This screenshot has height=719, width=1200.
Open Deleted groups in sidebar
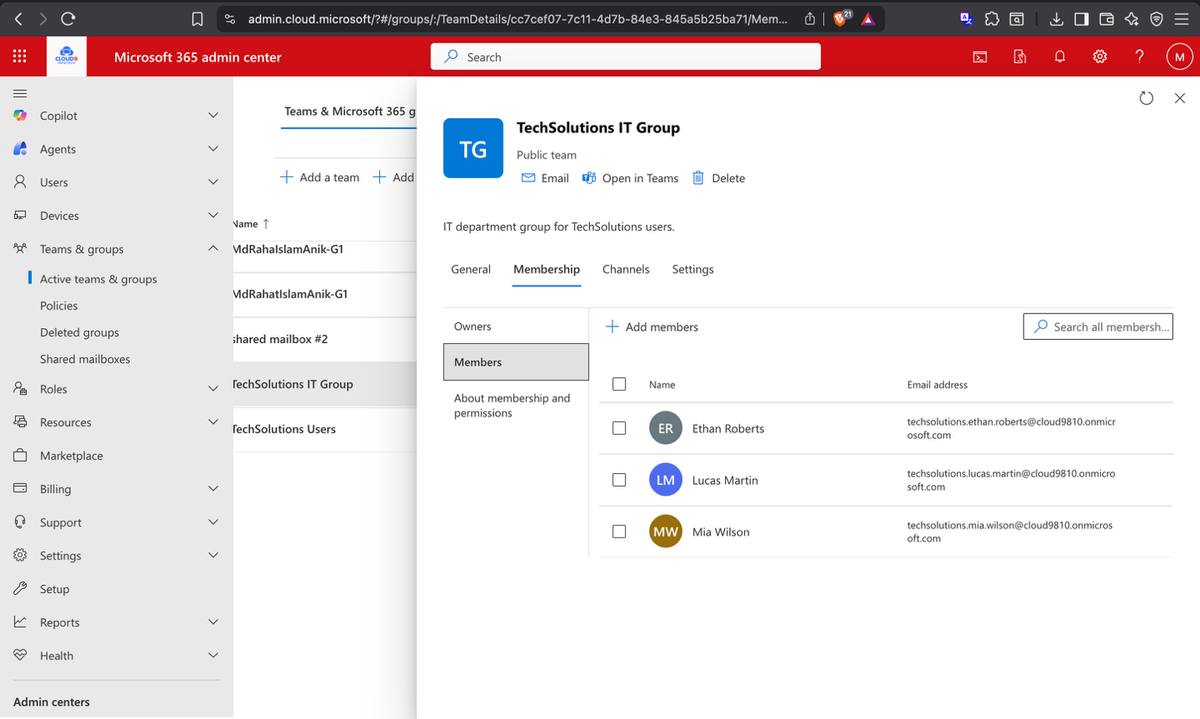click(79, 332)
